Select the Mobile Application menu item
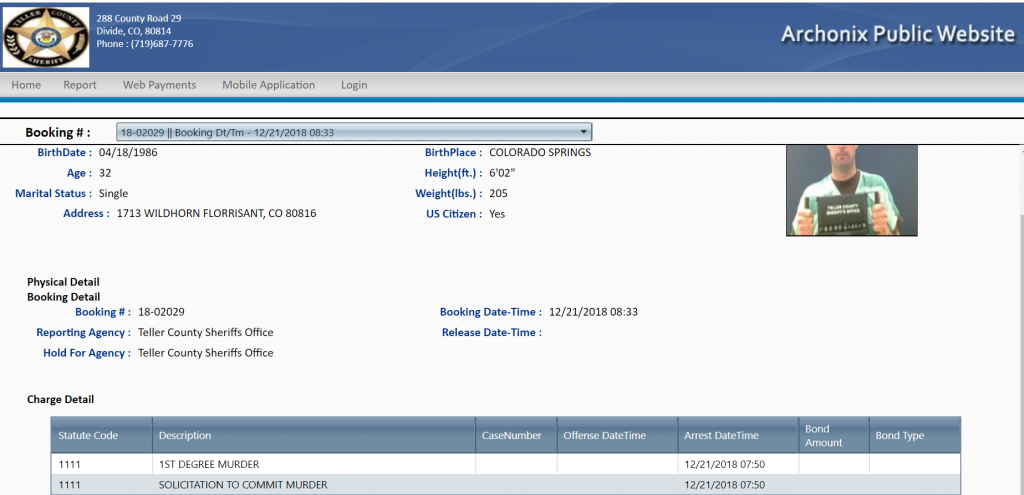Viewport: 1024px width, 495px height. pos(268,85)
